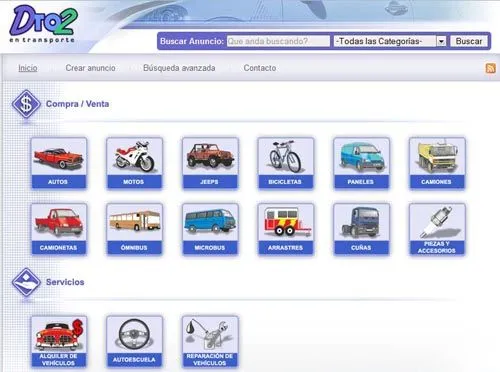Click the orange RSS feed icon
Screen dimensions: 500x372
490,68
